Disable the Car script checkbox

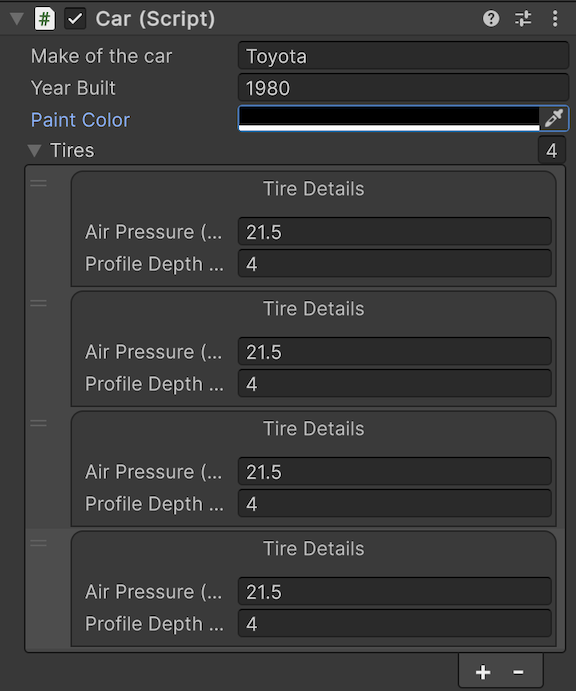(x=75, y=19)
